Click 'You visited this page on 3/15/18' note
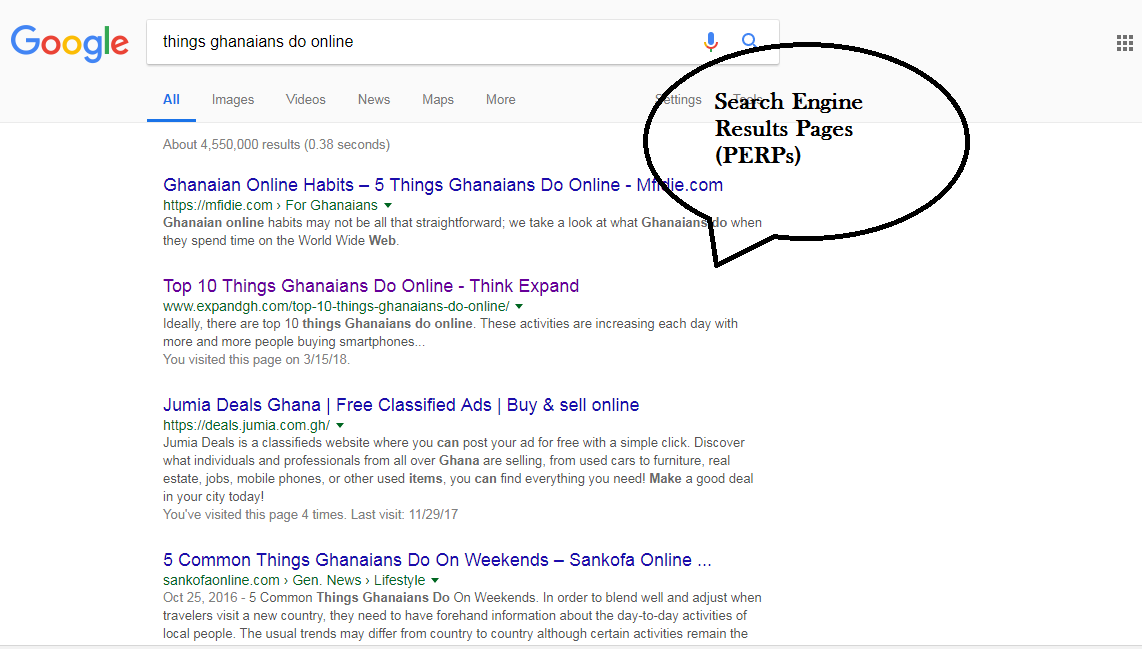The image size is (1142, 649). tap(256, 359)
